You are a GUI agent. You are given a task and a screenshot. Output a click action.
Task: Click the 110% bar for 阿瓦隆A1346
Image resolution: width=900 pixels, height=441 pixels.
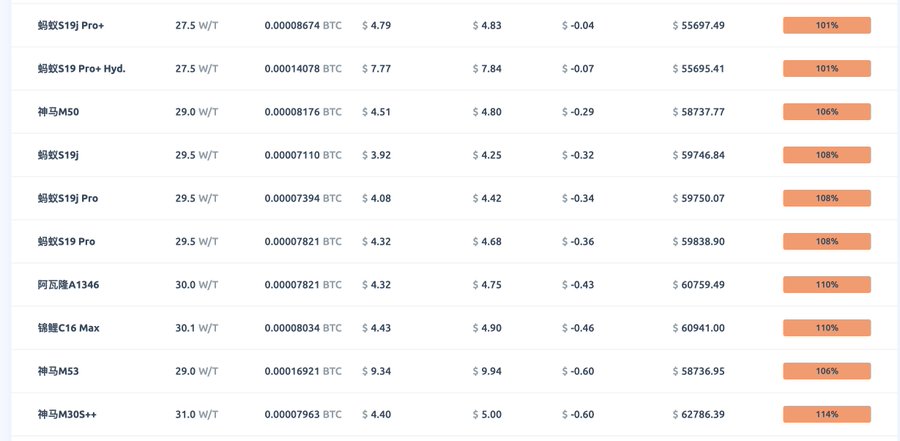(x=826, y=285)
